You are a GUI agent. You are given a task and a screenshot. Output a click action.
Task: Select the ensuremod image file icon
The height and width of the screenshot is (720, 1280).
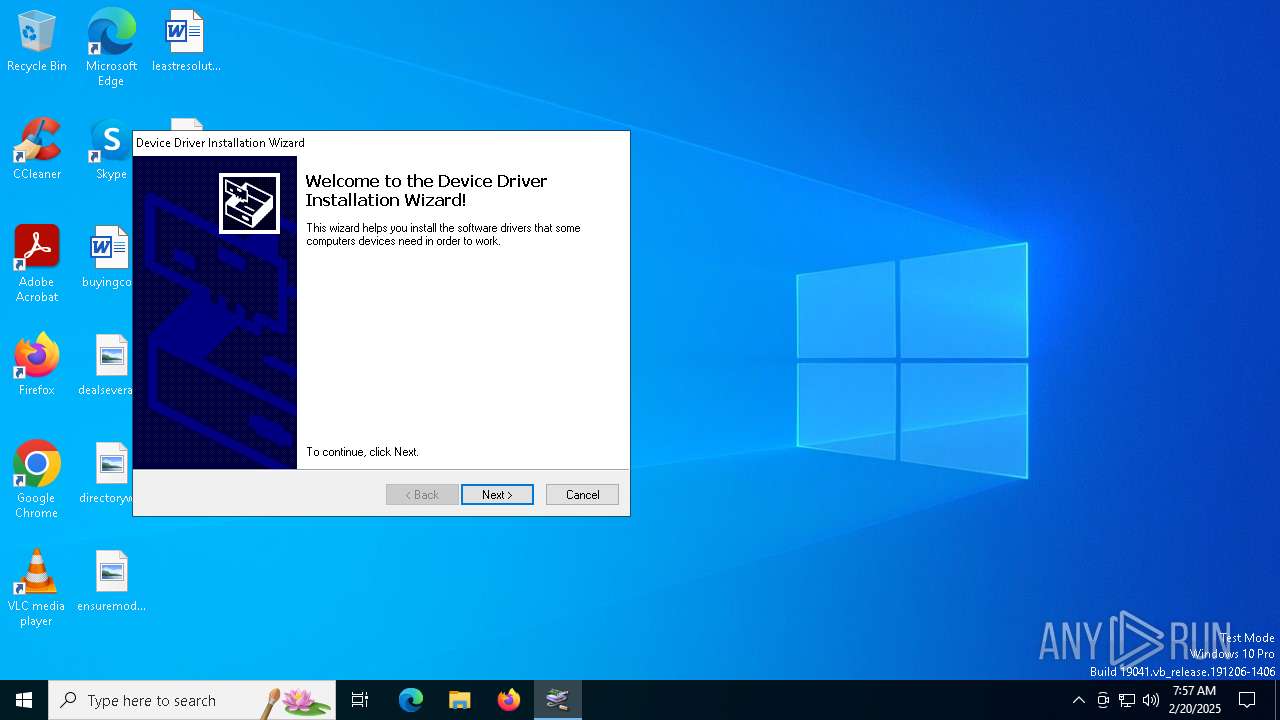[x=111, y=581]
